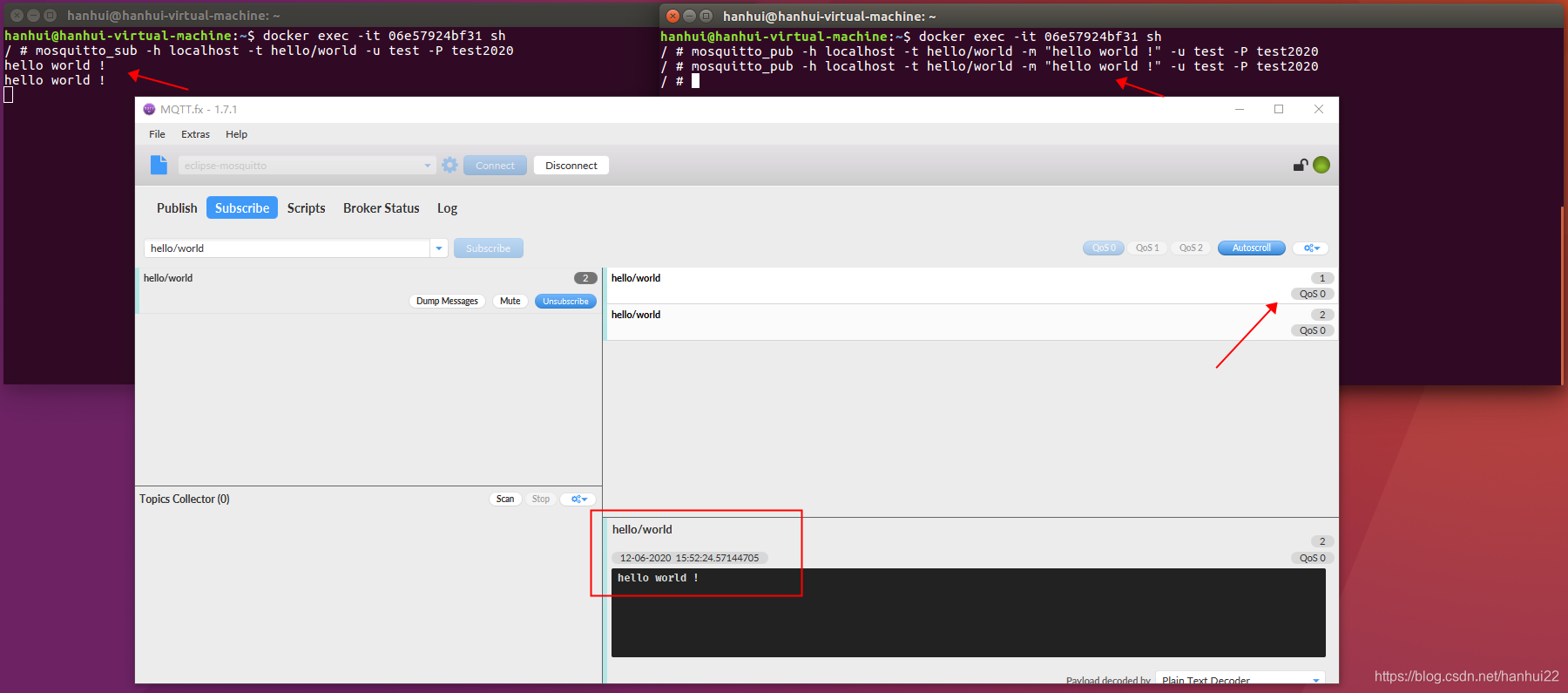This screenshot has height=693, width=1568.
Task: Click Dump Messages button
Action: [x=447, y=302]
